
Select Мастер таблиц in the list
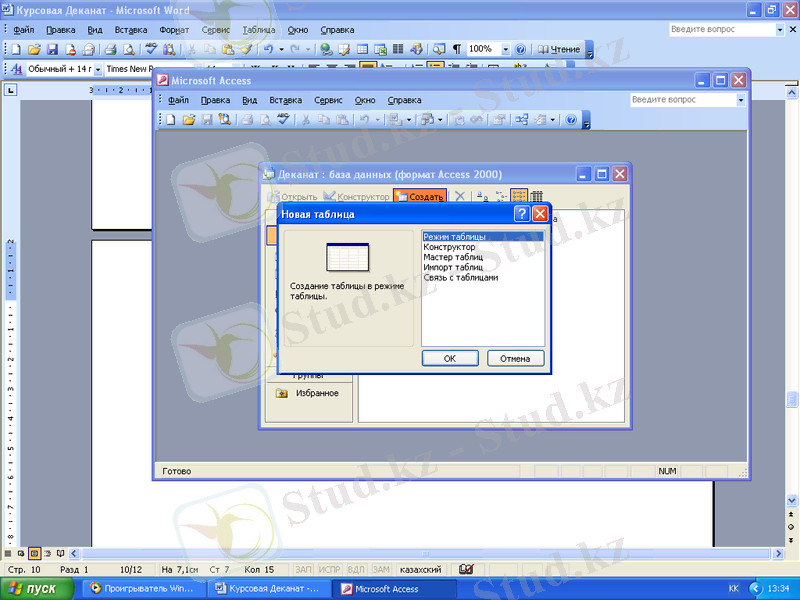click(453, 257)
